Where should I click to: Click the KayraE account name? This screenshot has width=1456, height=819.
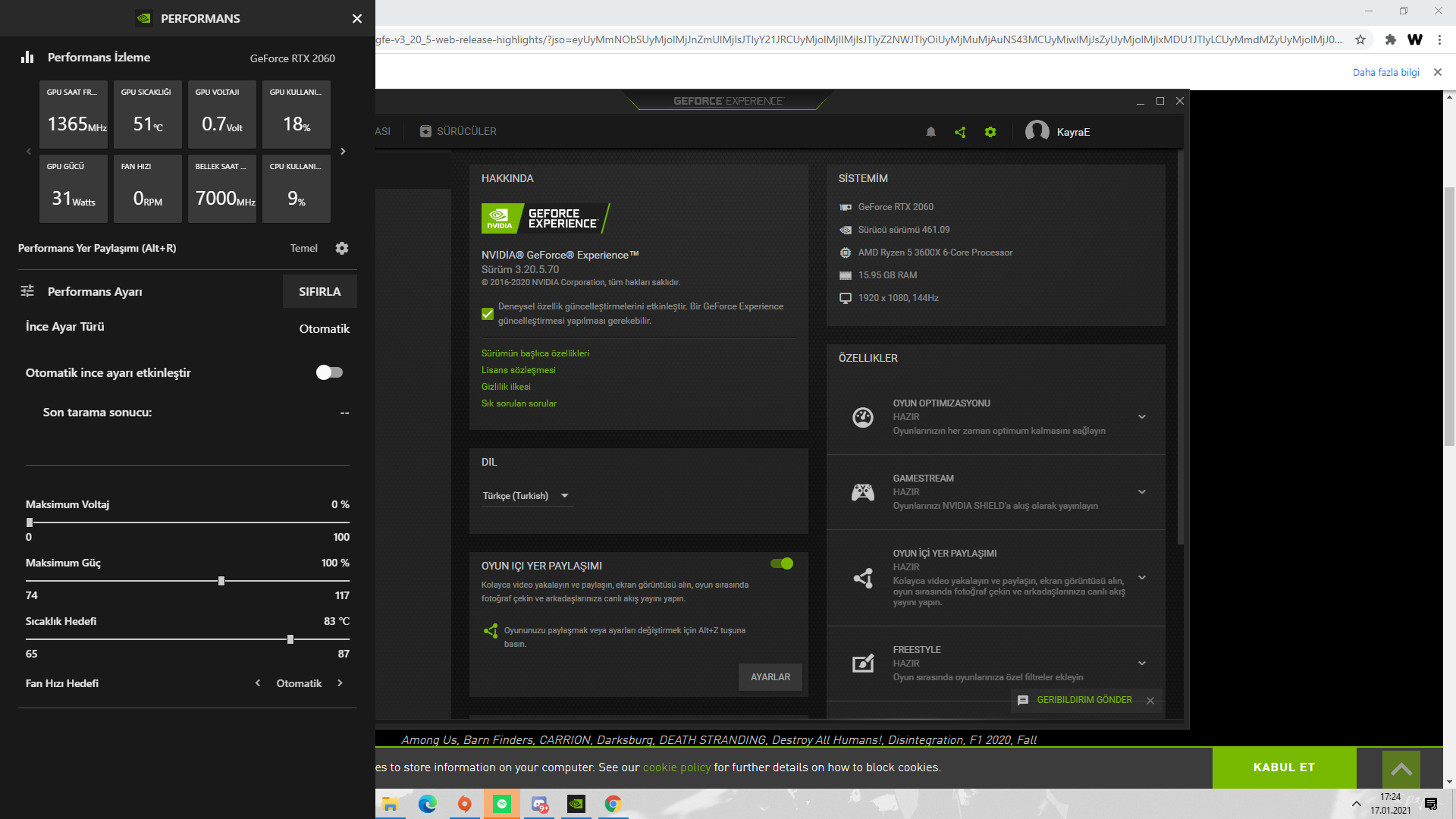(x=1073, y=132)
